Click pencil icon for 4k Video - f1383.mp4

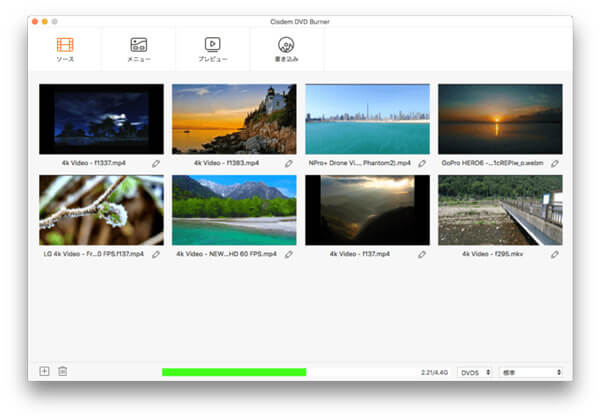[x=289, y=163]
